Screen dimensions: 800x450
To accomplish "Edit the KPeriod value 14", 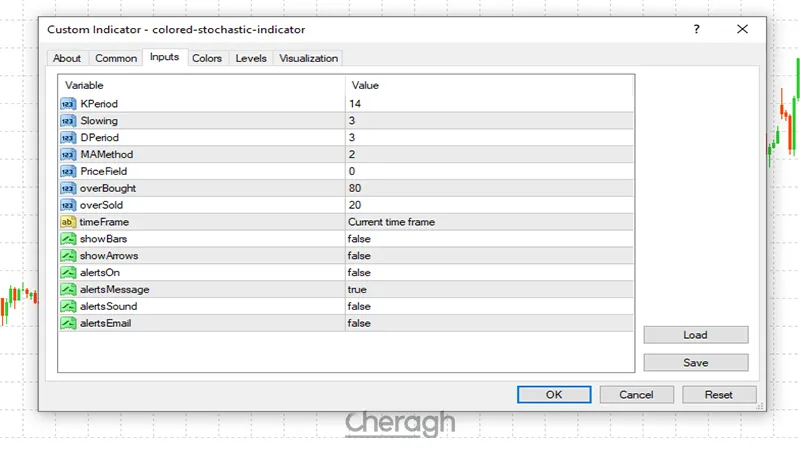I will tap(355, 104).
